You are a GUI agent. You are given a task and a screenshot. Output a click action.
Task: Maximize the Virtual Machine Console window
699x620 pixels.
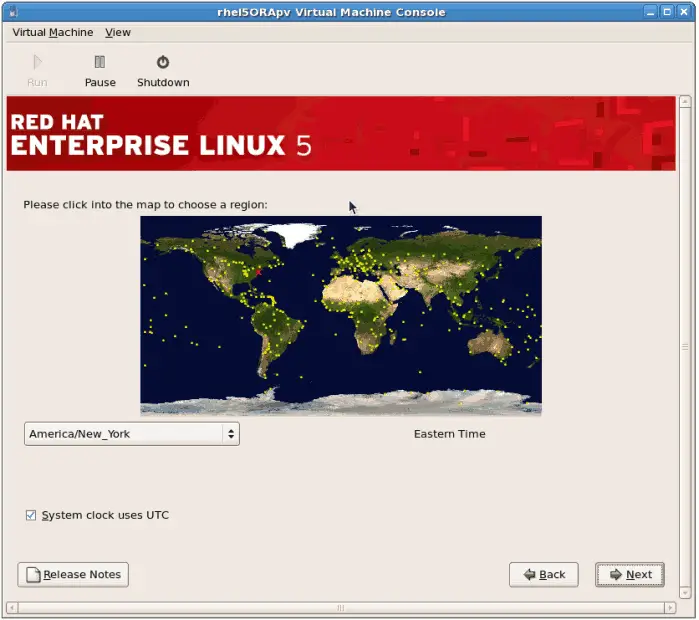(x=665, y=11)
